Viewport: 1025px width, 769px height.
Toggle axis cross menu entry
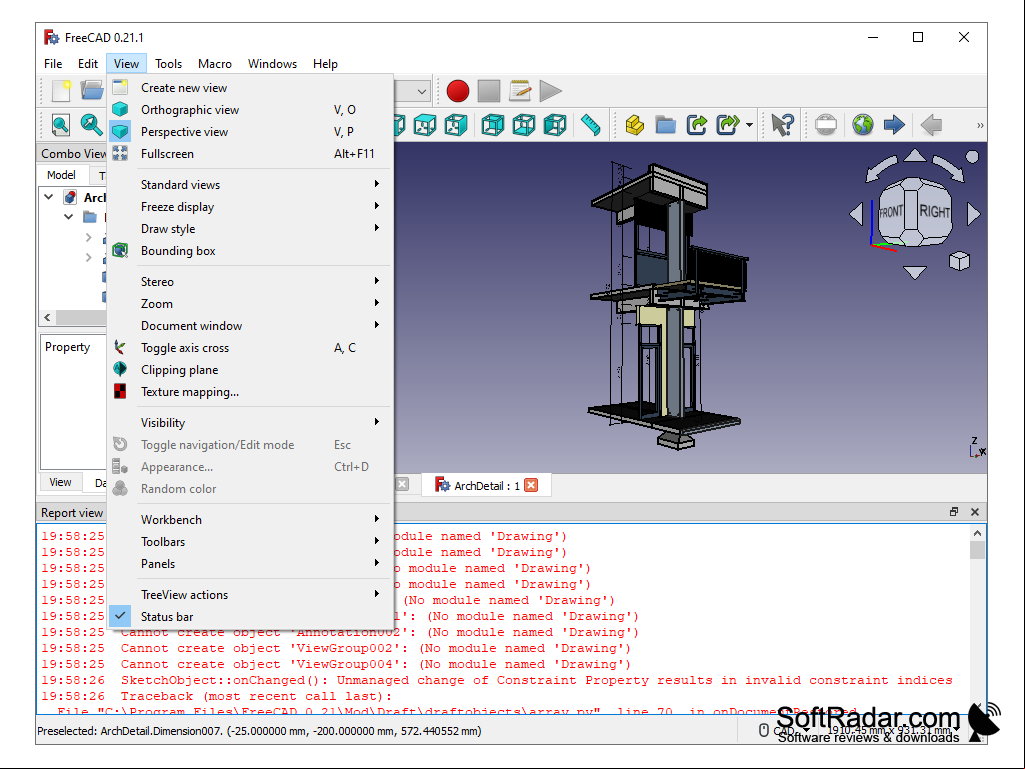pyautogui.click(x=250, y=348)
